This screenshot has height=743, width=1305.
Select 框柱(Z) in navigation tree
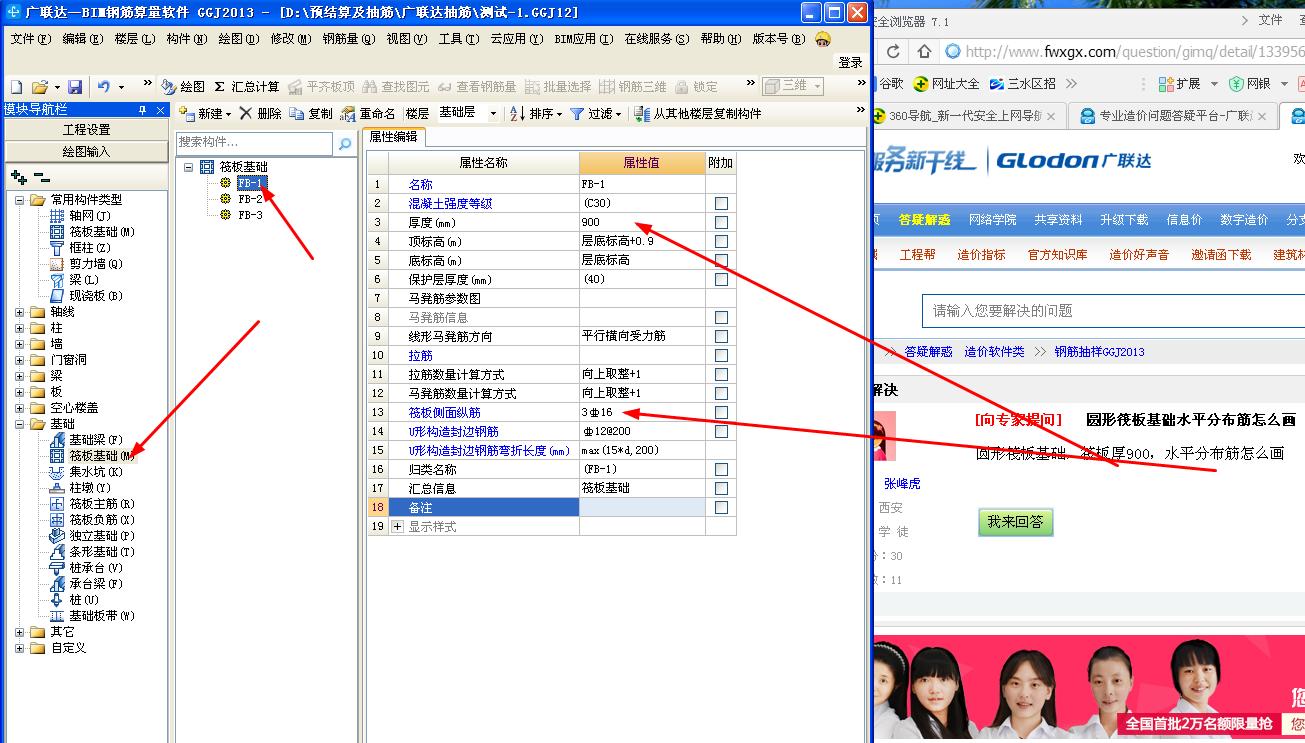pos(90,248)
